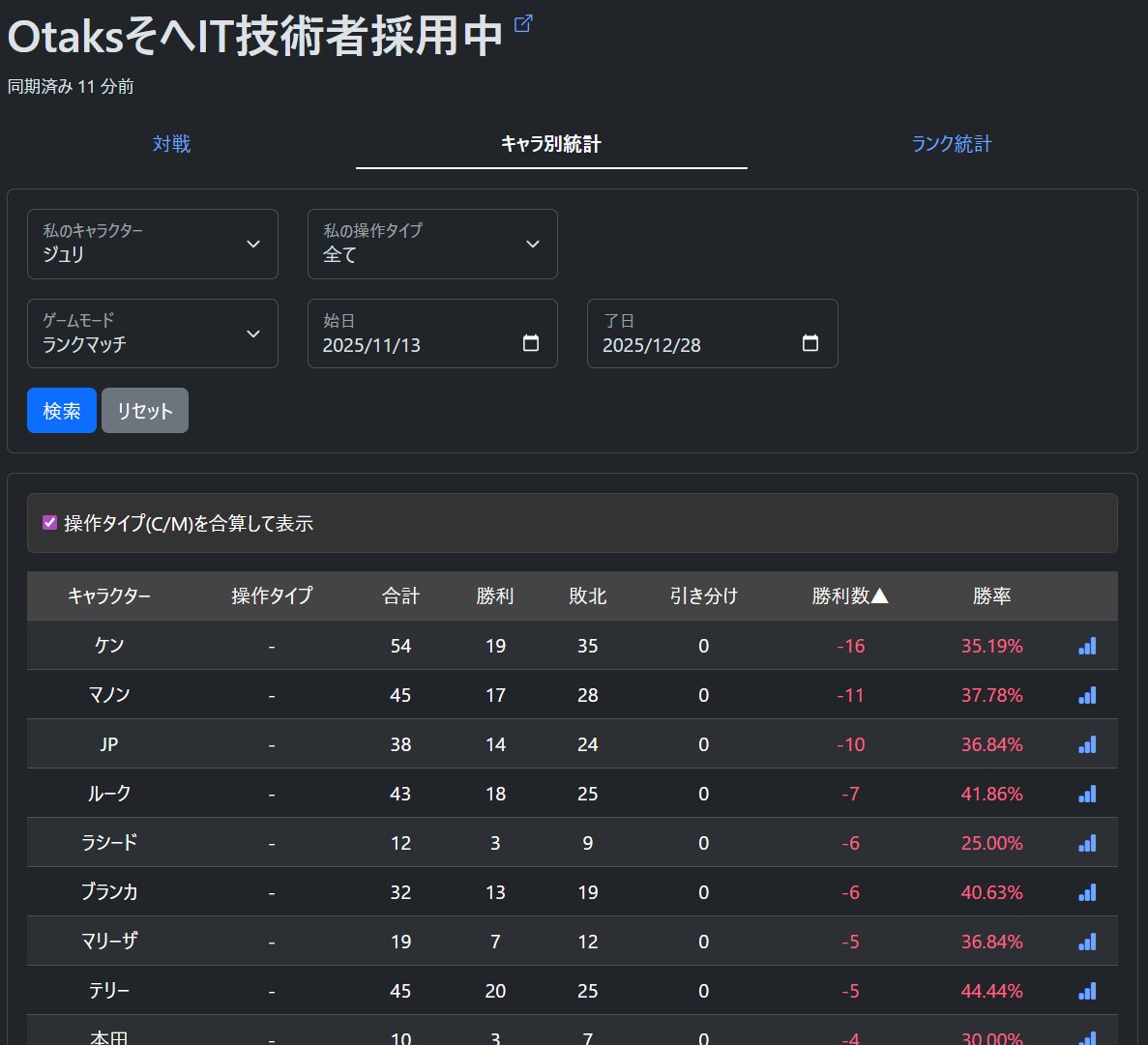Screen dimensions: 1148x1045
Task: Sort by キャラクター column header
Action: click(x=109, y=595)
